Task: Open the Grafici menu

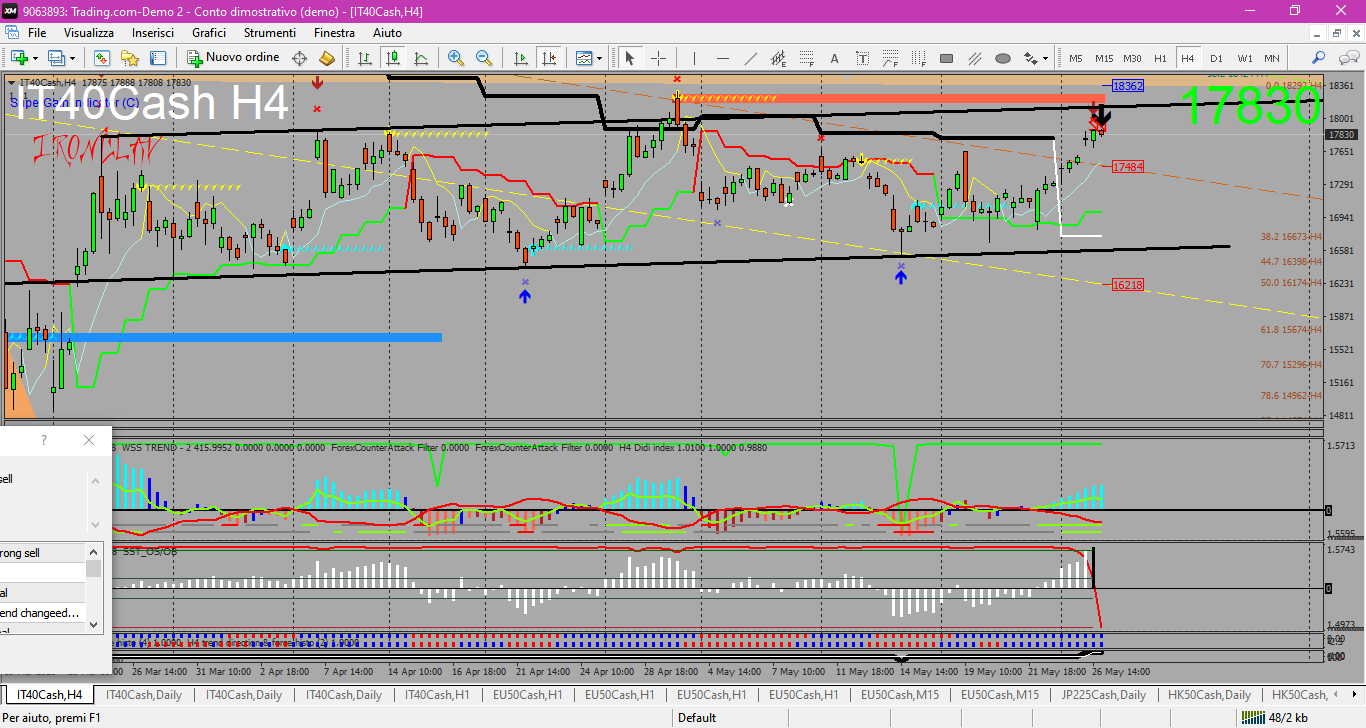Action: [209, 33]
